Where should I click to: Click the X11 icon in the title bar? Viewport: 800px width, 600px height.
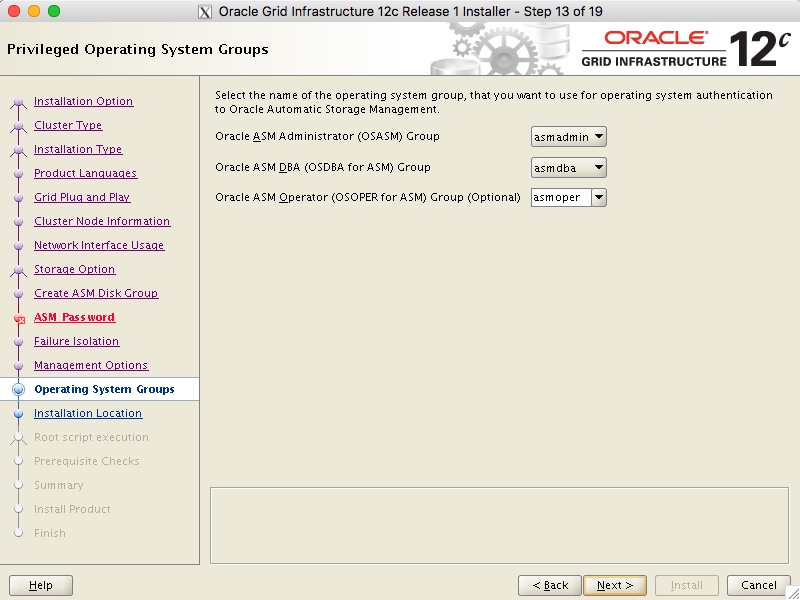(201, 12)
